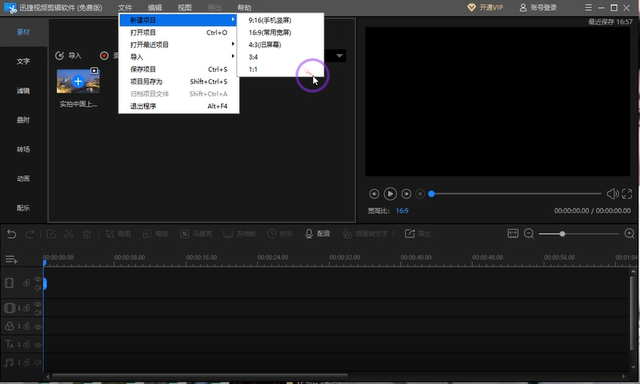640x384 pixels.
Task: Open the 编辑 menu
Action: (x=155, y=8)
